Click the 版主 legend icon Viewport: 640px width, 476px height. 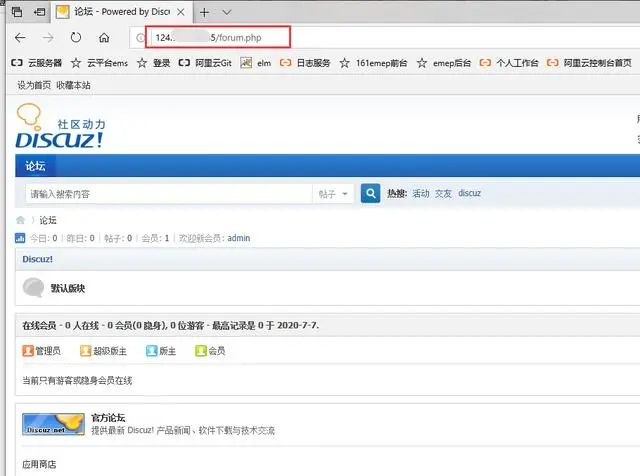coord(151,351)
